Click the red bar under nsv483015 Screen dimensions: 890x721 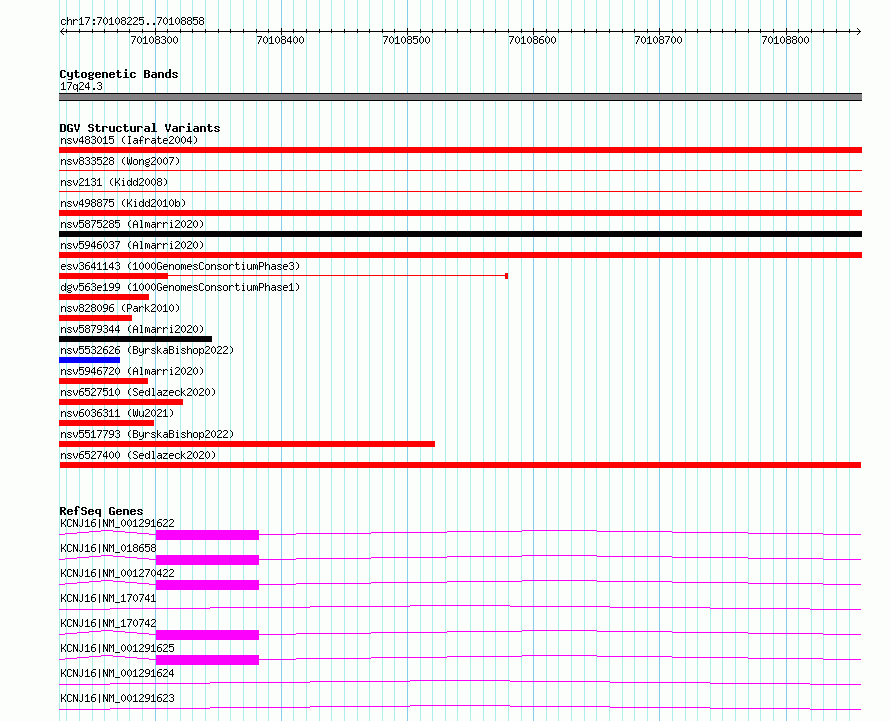click(x=460, y=150)
